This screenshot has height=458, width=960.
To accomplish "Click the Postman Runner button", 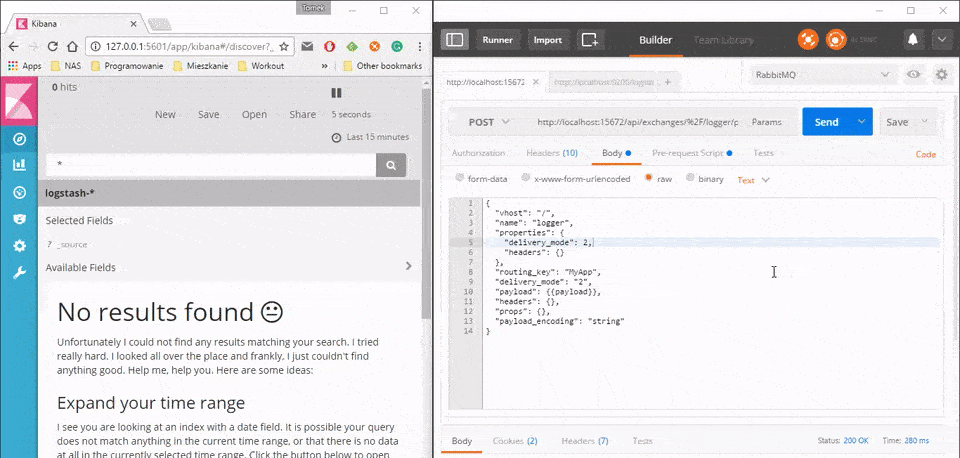I will (497, 40).
